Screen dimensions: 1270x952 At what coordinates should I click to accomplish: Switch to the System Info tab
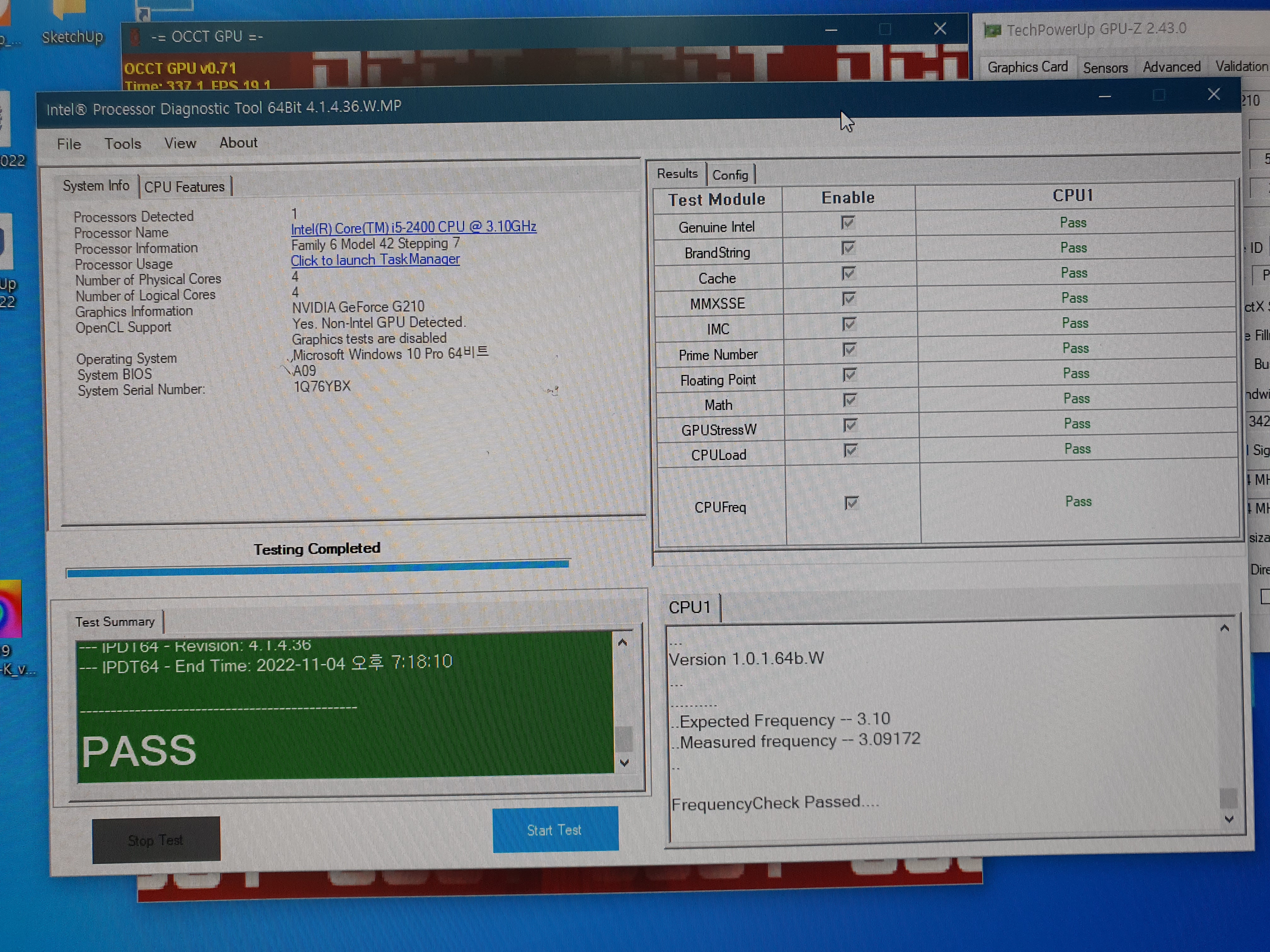(96, 186)
